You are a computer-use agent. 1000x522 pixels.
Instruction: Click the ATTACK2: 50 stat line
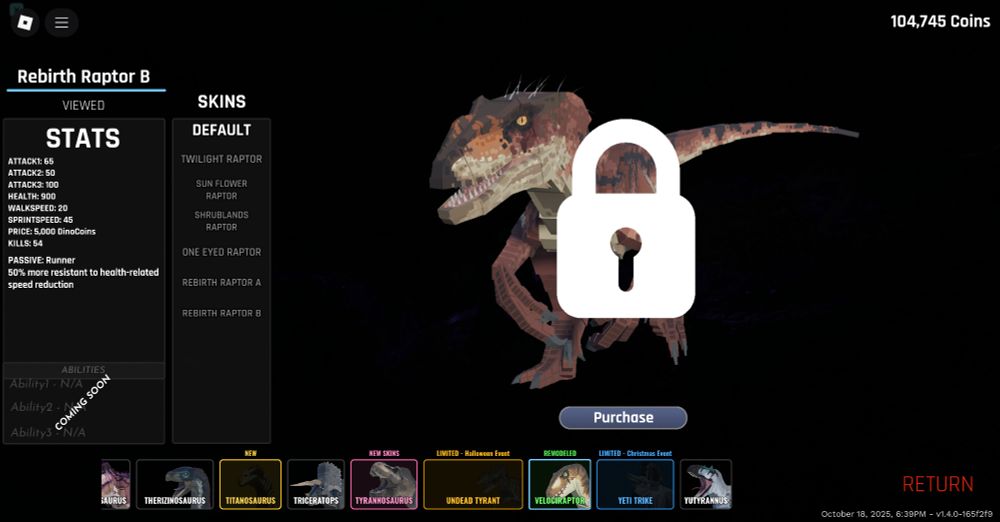31,173
